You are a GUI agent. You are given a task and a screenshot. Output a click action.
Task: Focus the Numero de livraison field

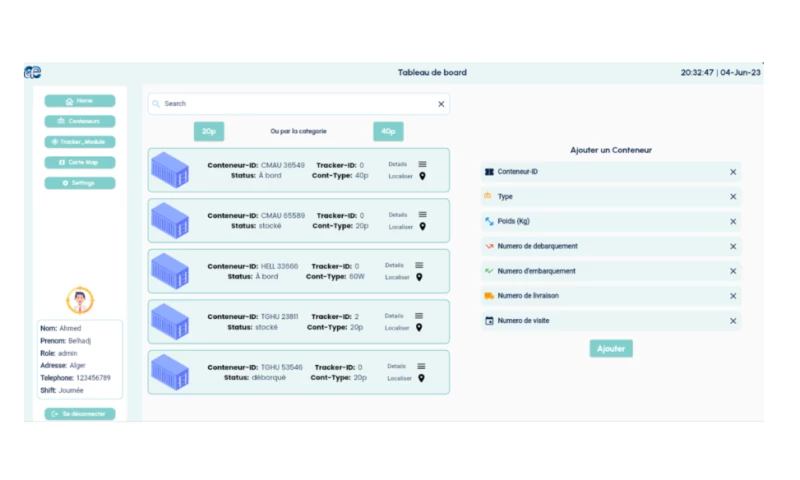(x=600, y=296)
